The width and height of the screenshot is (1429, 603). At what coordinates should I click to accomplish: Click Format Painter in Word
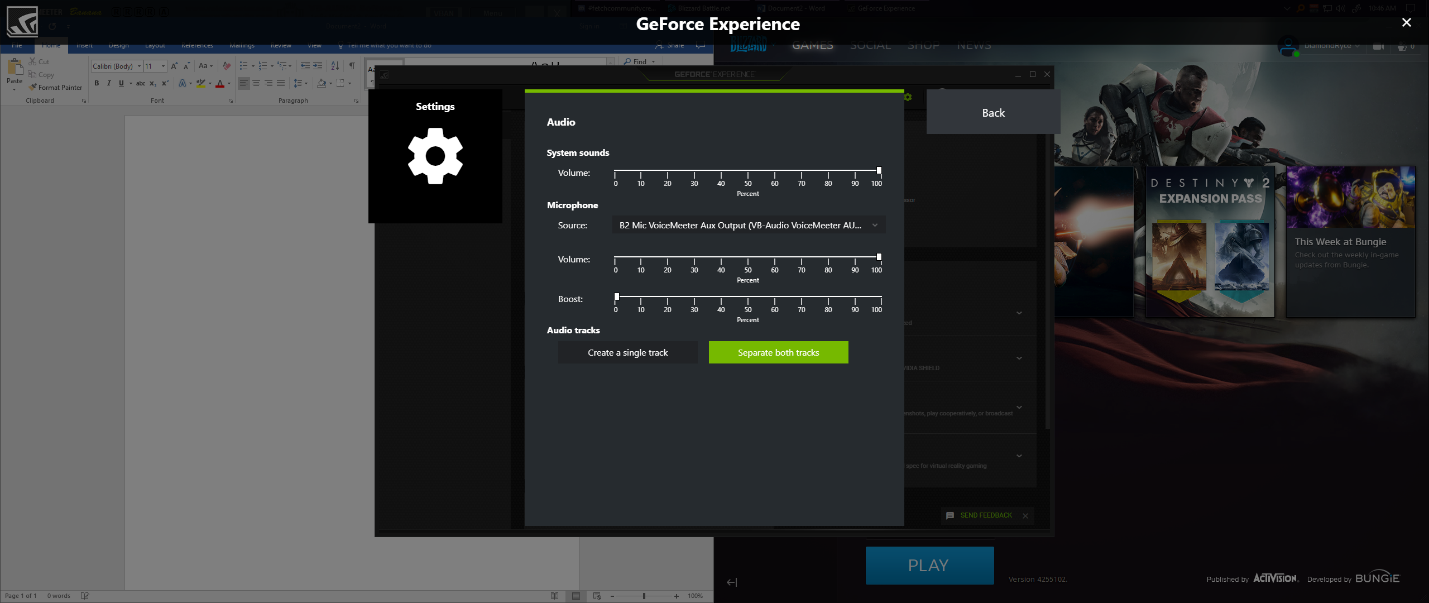click(x=56, y=87)
